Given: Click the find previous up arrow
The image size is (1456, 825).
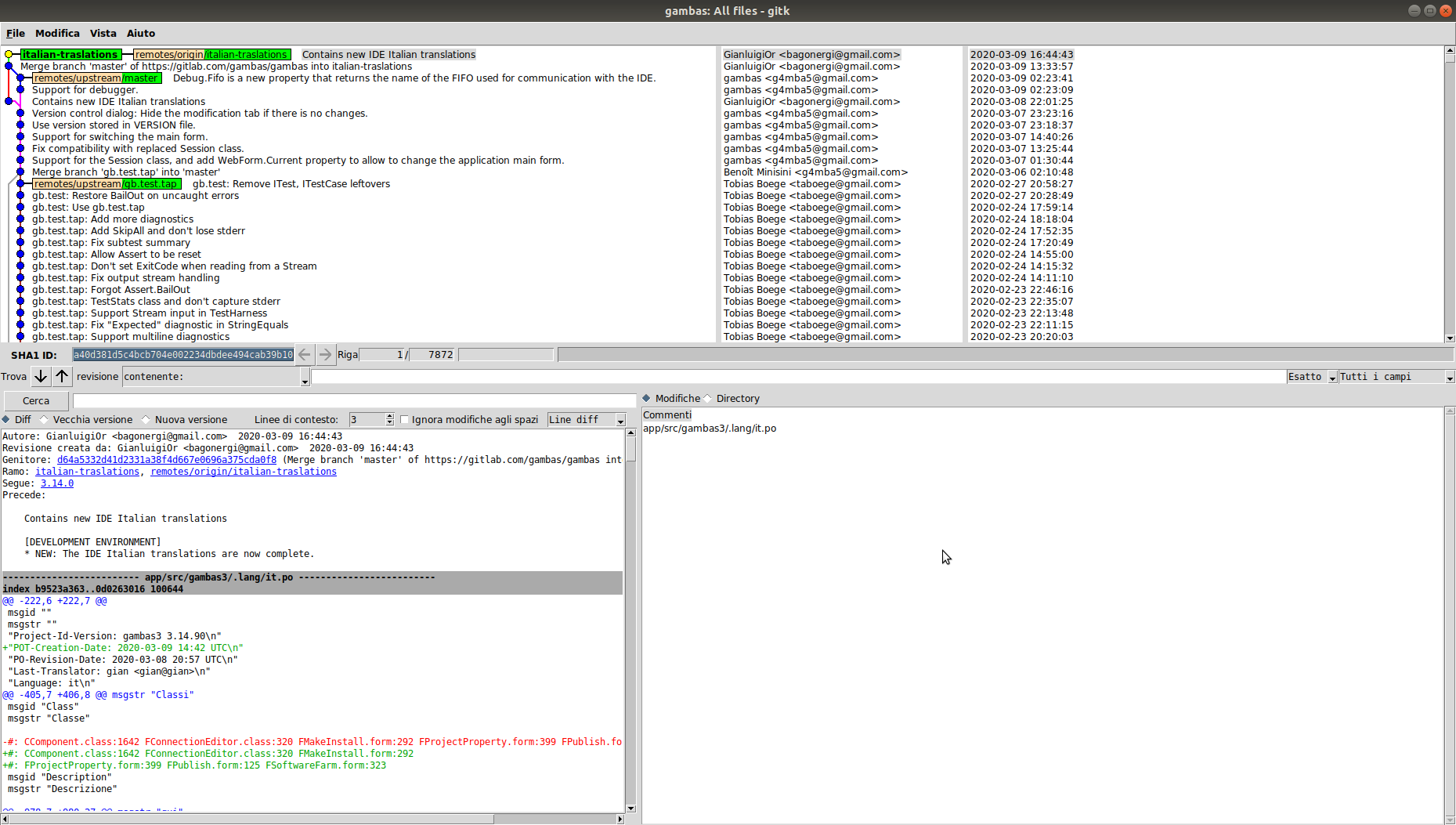Looking at the screenshot, I should (62, 377).
